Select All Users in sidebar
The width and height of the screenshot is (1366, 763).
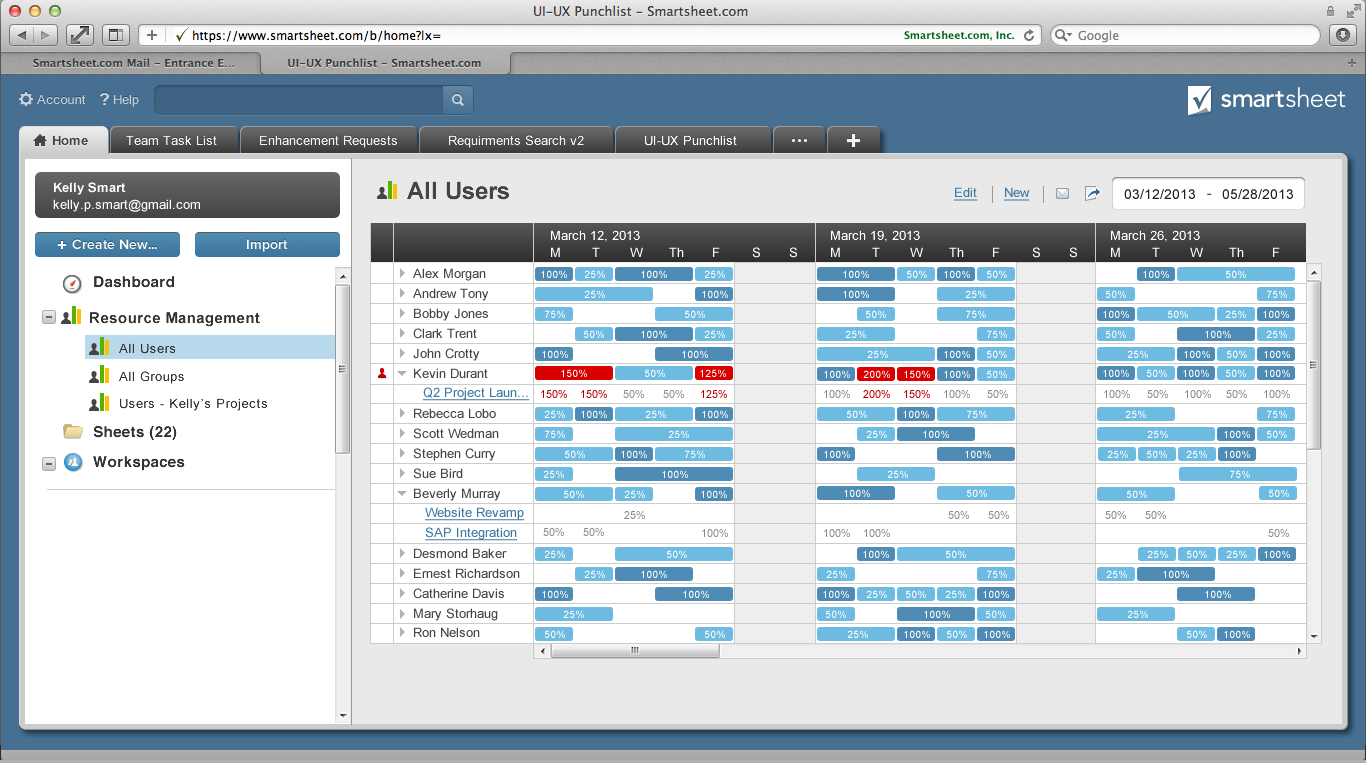point(210,348)
